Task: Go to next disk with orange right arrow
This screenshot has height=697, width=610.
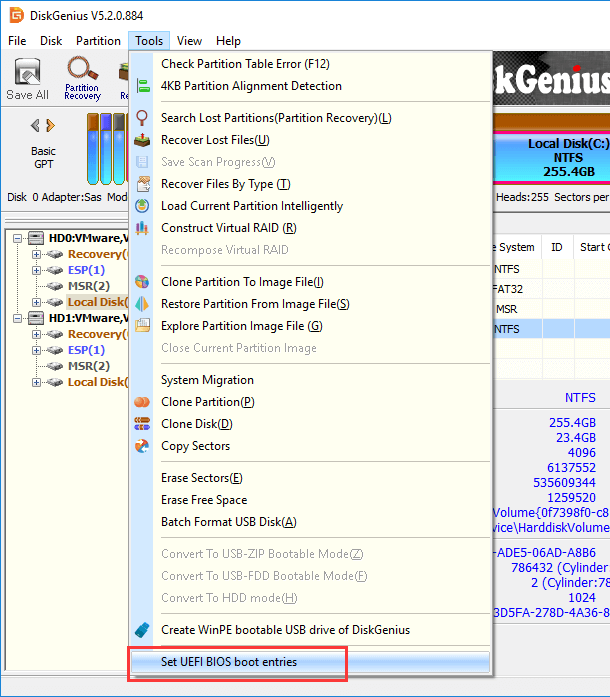Action: 50,125
